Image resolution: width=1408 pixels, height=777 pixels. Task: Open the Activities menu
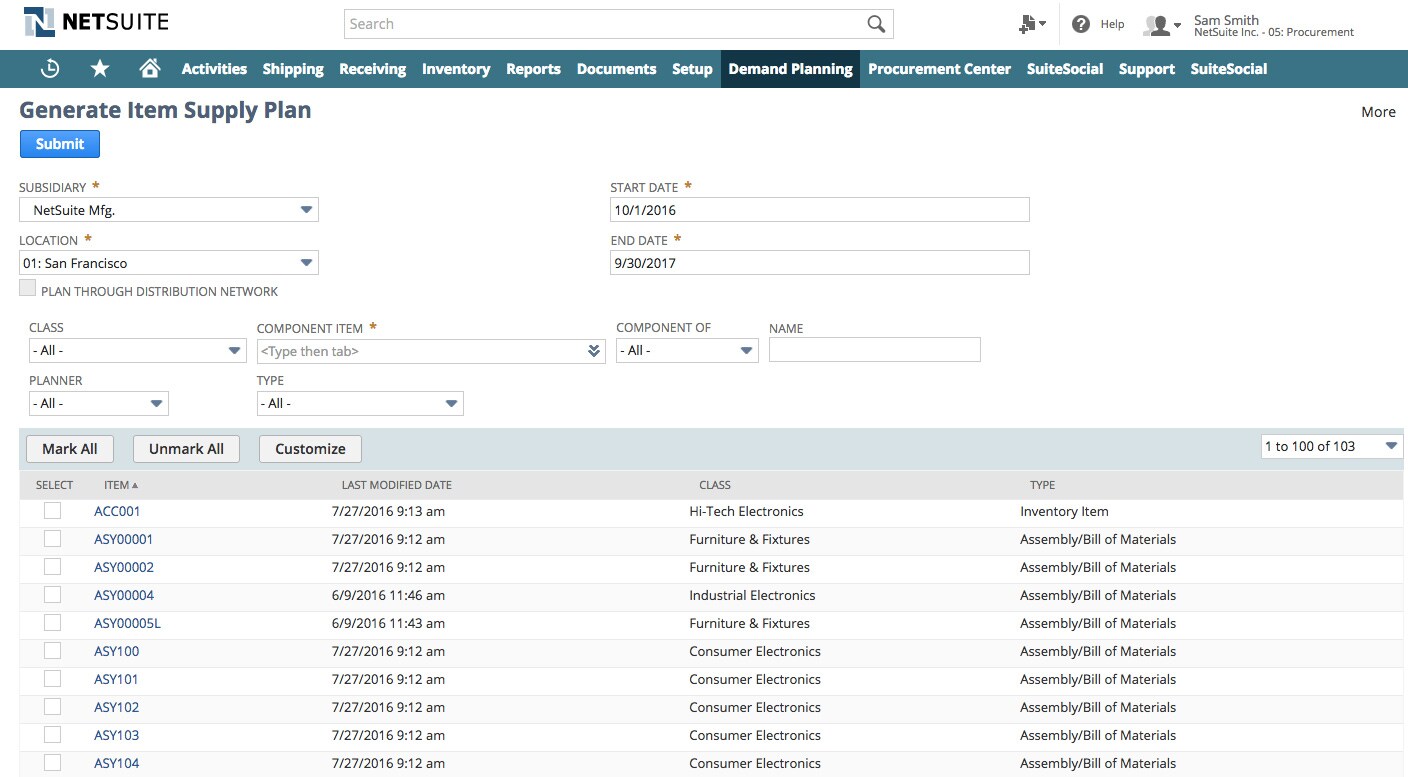click(x=214, y=69)
